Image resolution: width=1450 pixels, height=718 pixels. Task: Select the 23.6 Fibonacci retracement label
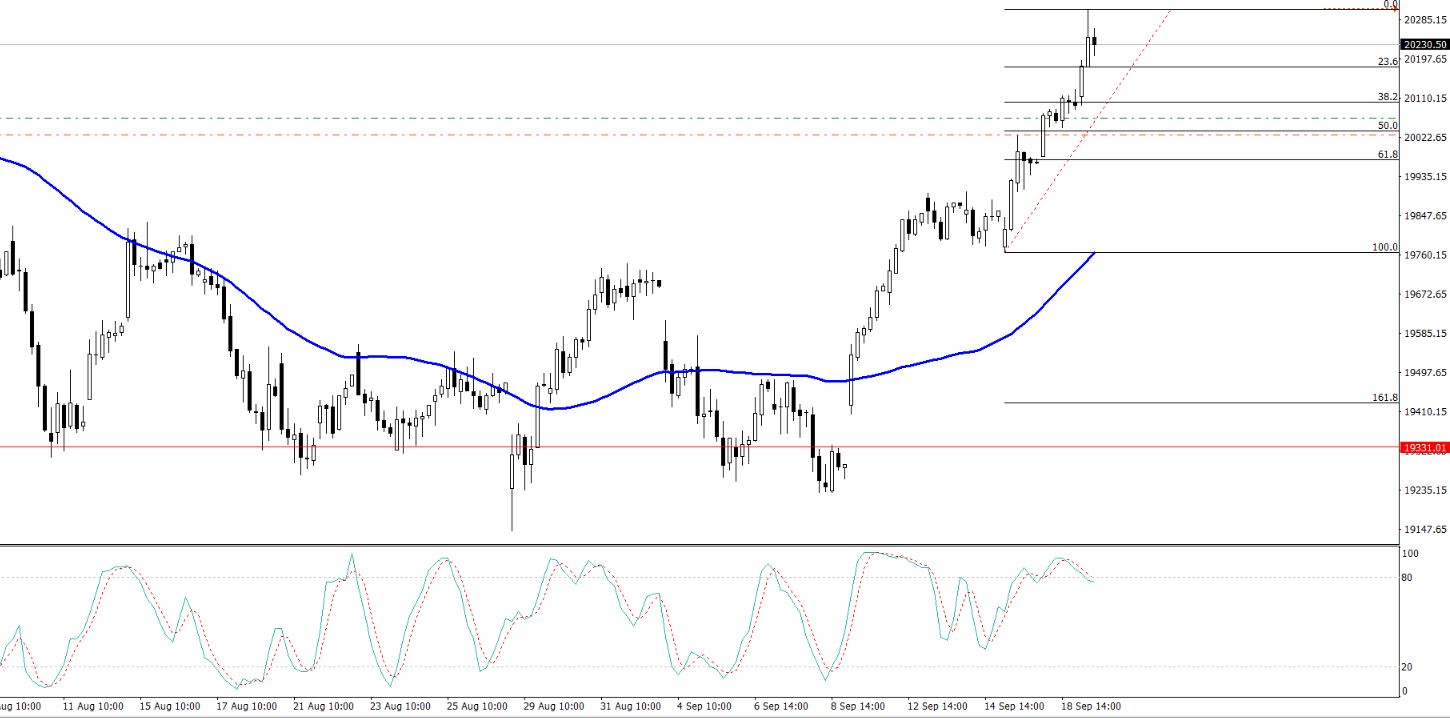point(1384,62)
